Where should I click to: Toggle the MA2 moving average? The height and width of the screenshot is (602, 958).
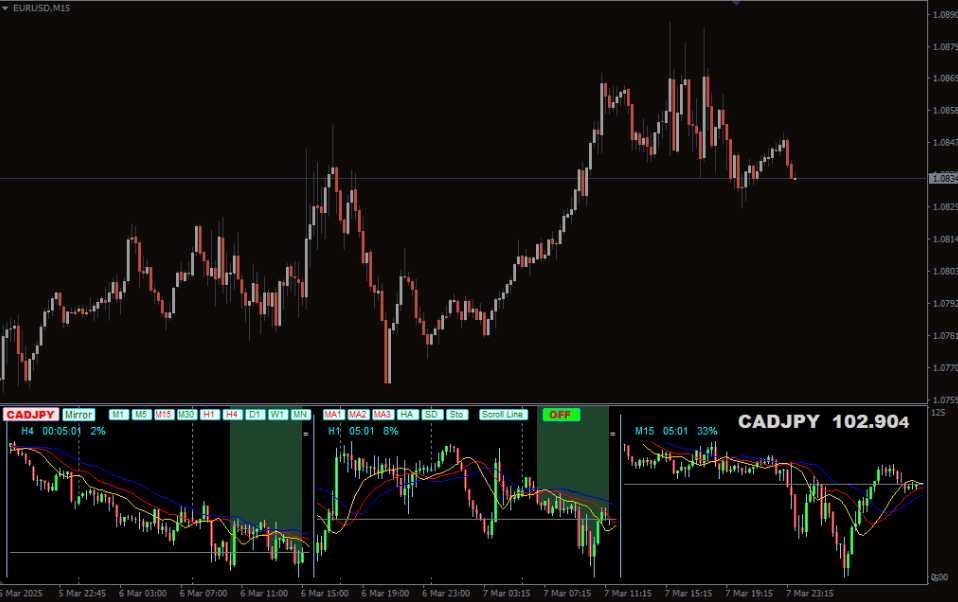[x=358, y=414]
